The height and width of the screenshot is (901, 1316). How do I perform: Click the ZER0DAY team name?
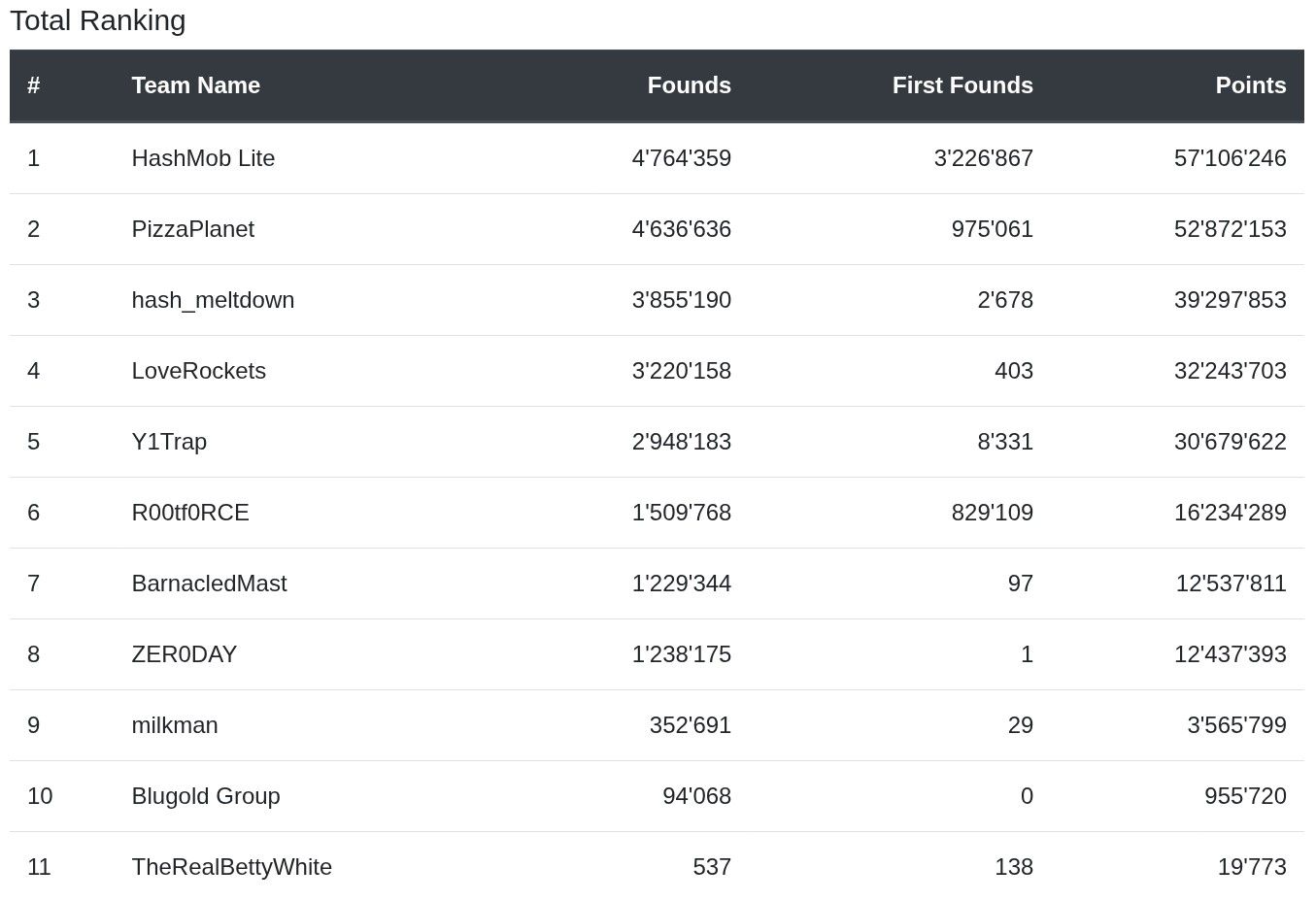(x=184, y=654)
